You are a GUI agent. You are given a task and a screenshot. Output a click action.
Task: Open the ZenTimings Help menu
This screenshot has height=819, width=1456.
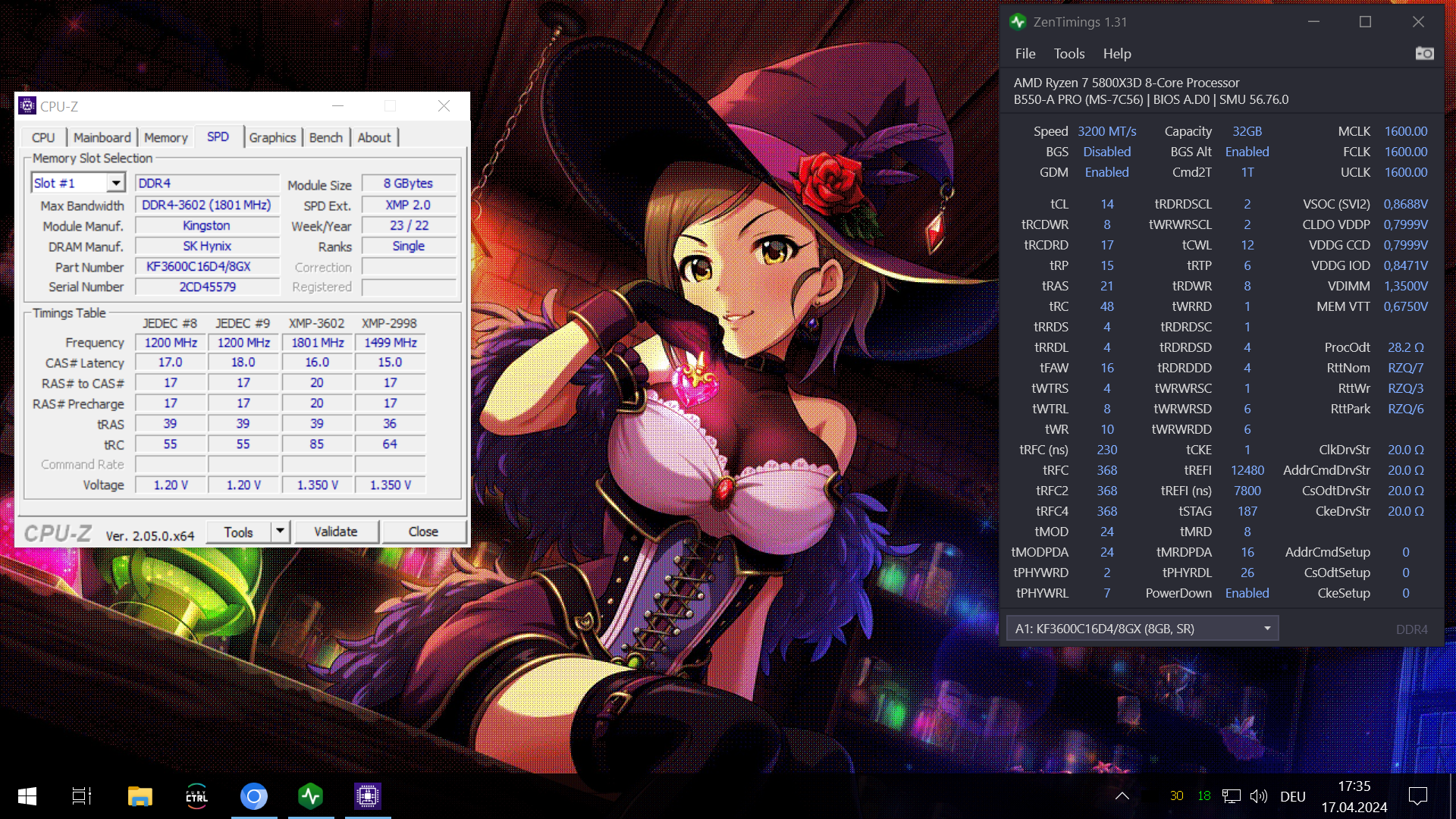pos(1116,54)
